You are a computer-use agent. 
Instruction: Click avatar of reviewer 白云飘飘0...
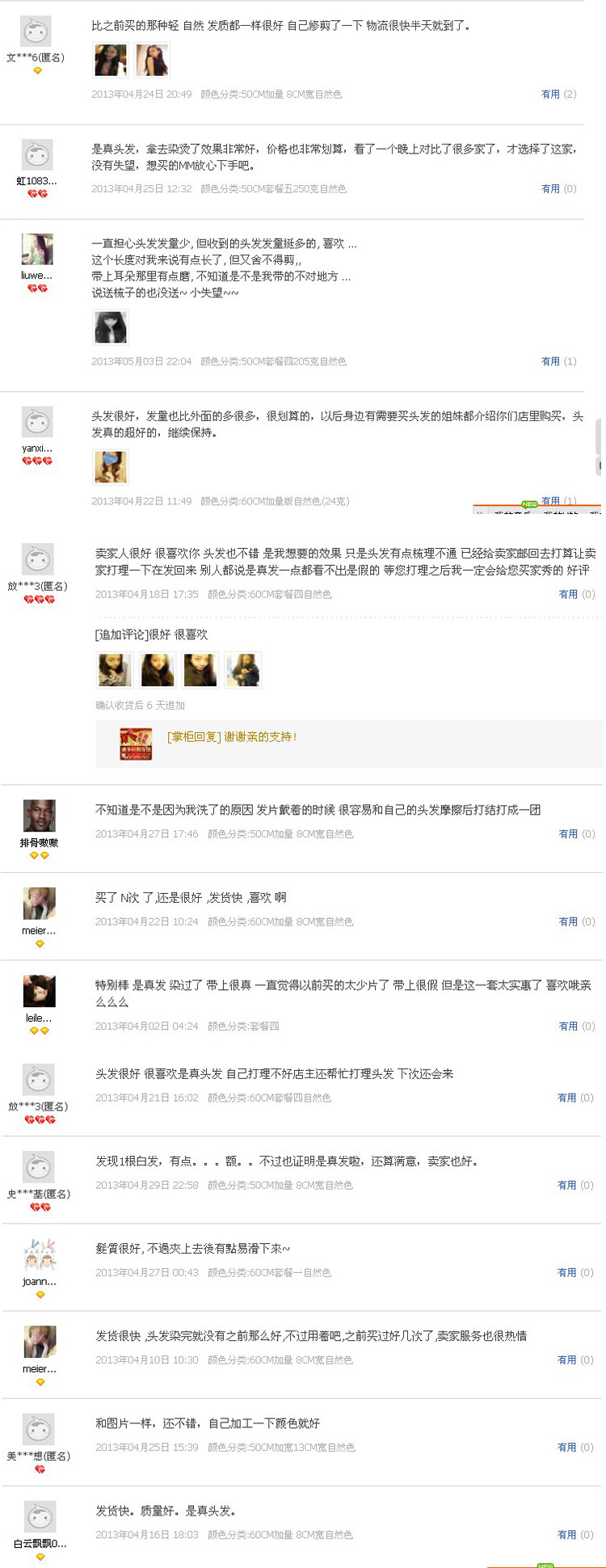click(40, 1517)
